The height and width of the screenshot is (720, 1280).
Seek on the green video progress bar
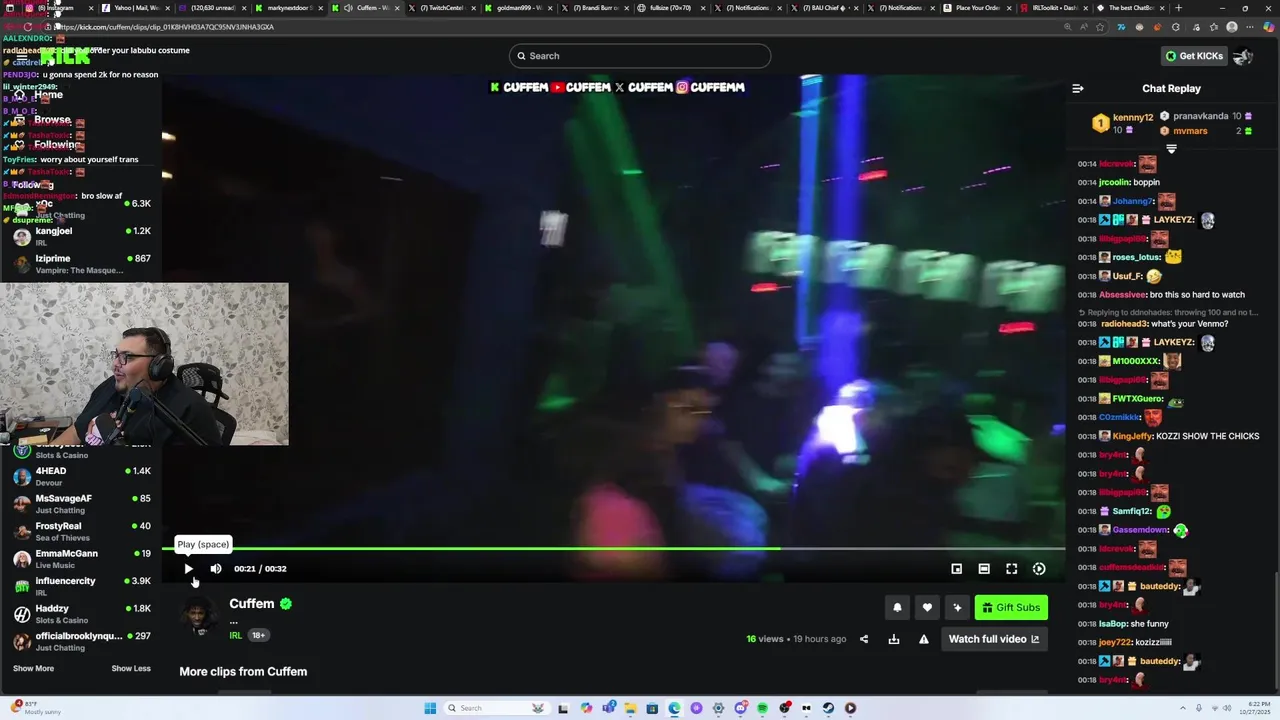pos(614,548)
